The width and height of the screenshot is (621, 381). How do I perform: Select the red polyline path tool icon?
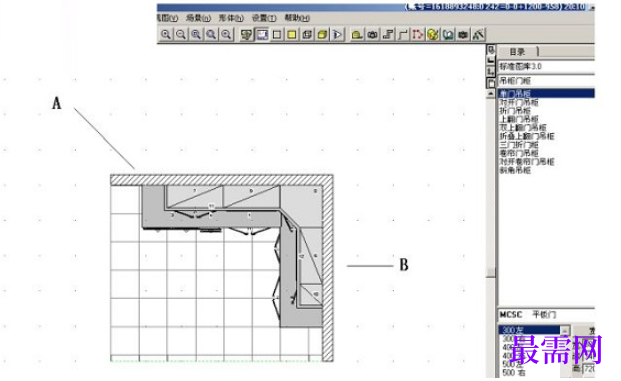(x=417, y=34)
